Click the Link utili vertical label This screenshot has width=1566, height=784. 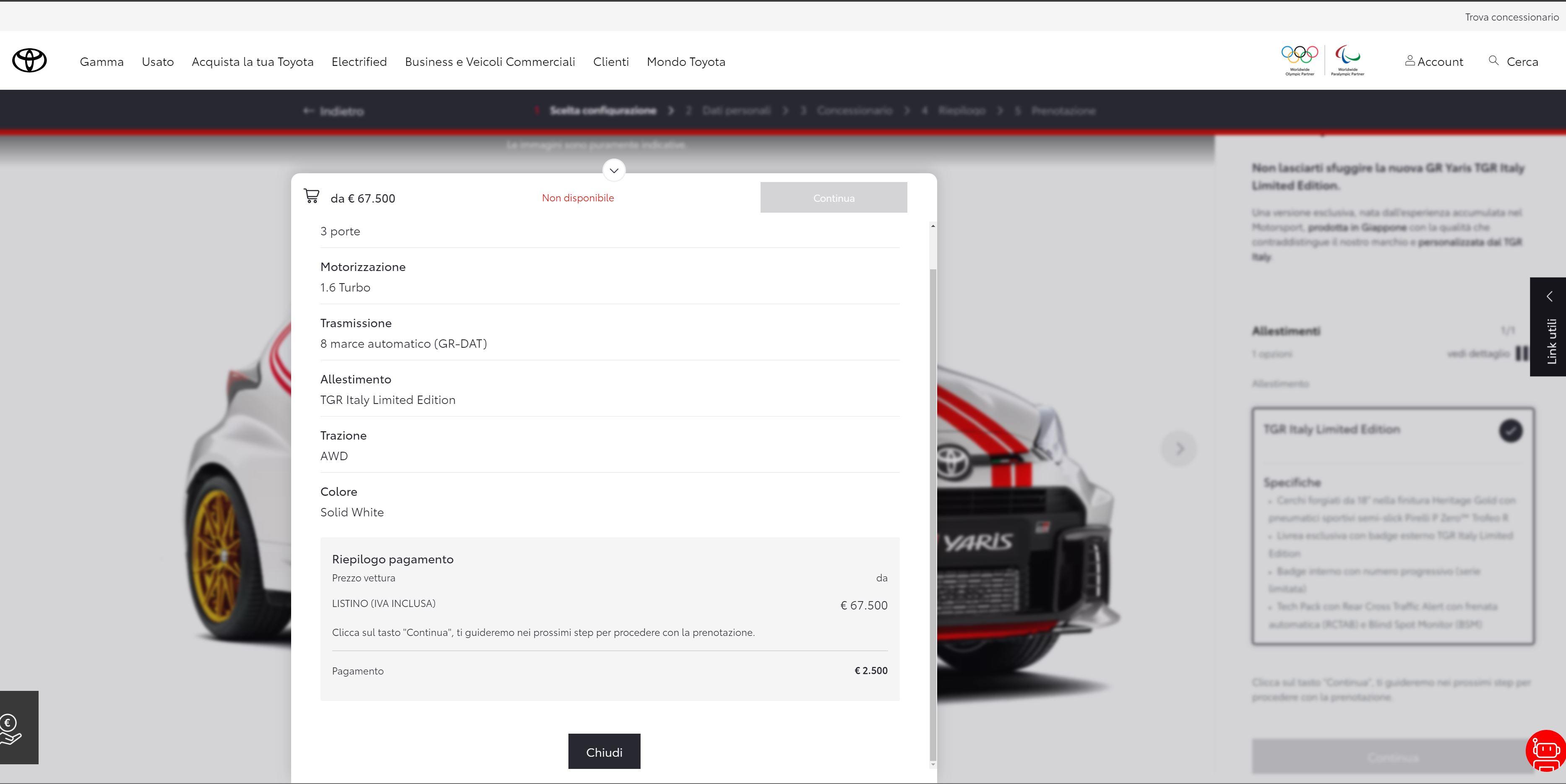(1551, 341)
